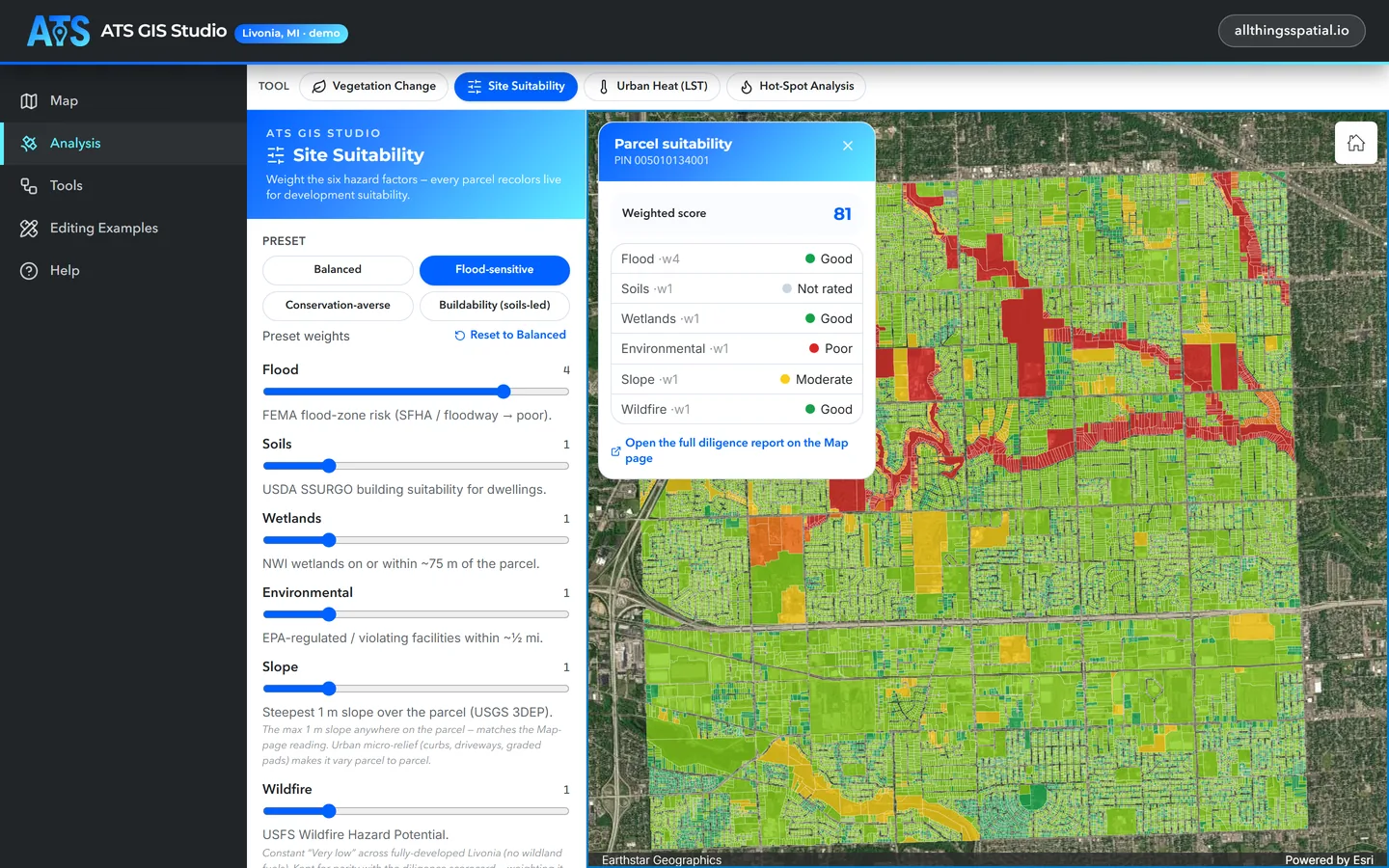Click the Wildfire weight slider handle
This screenshot has width=1389, height=868.
coord(329,811)
